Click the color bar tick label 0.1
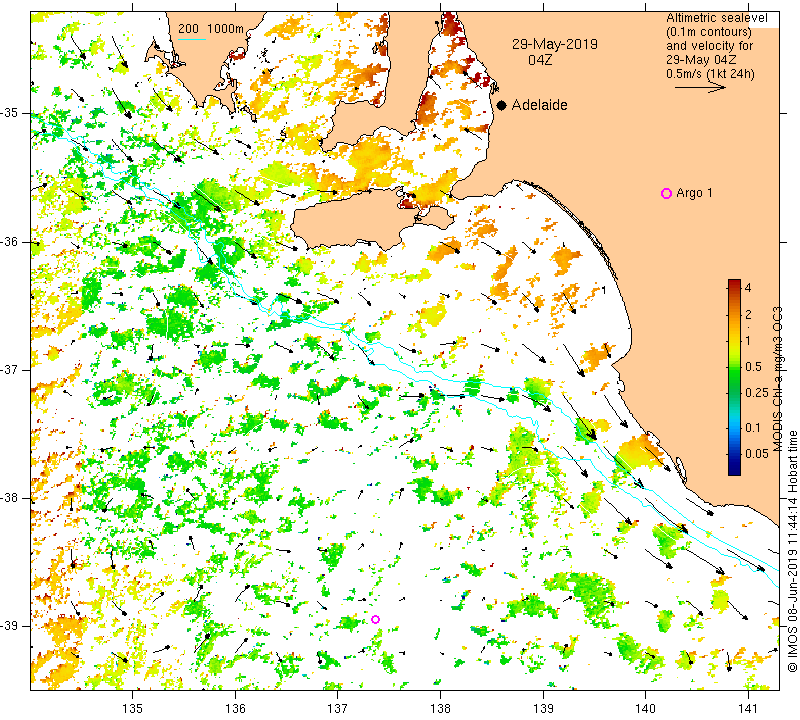Screen dimensions: 800x720 click(x=753, y=428)
